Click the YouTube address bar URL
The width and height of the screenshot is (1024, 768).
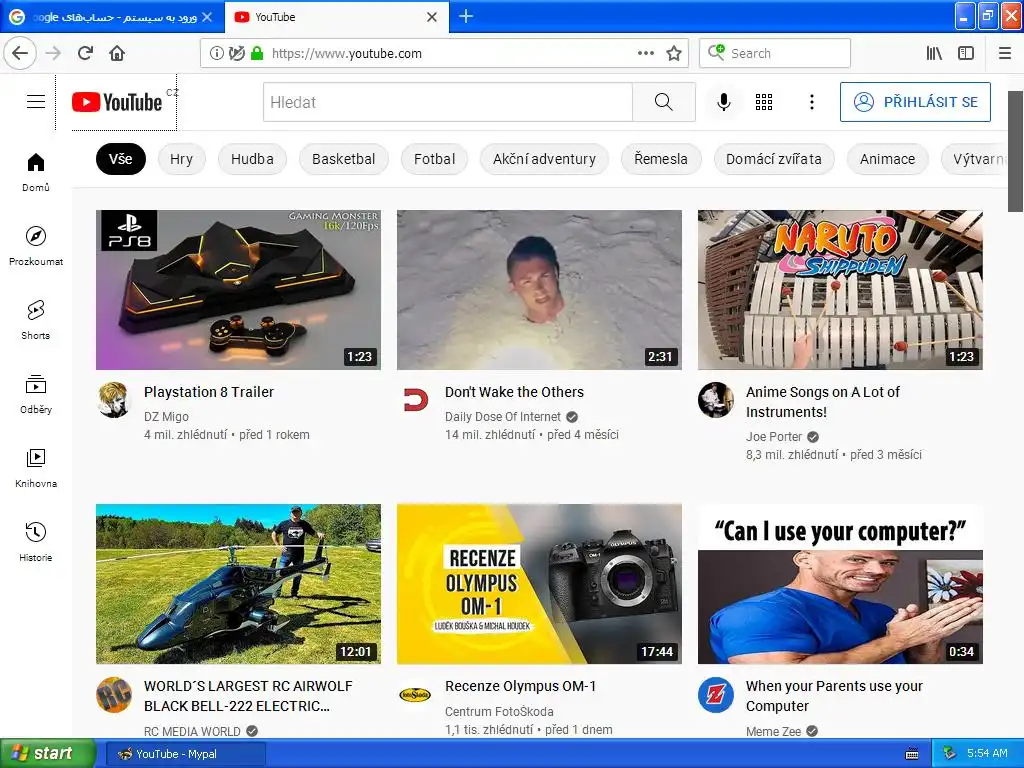click(346, 54)
